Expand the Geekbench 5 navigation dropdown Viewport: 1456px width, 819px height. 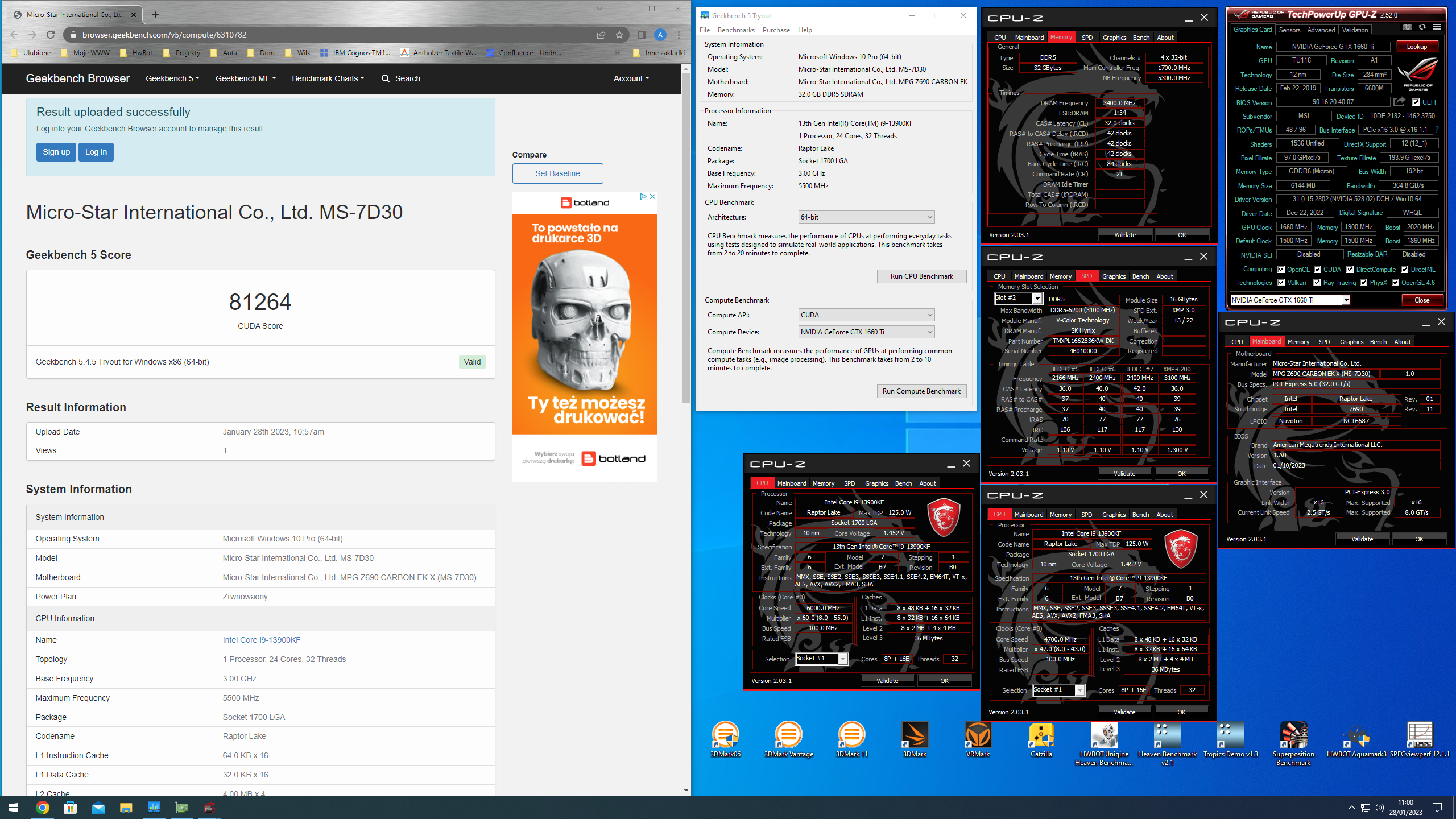[x=172, y=78]
